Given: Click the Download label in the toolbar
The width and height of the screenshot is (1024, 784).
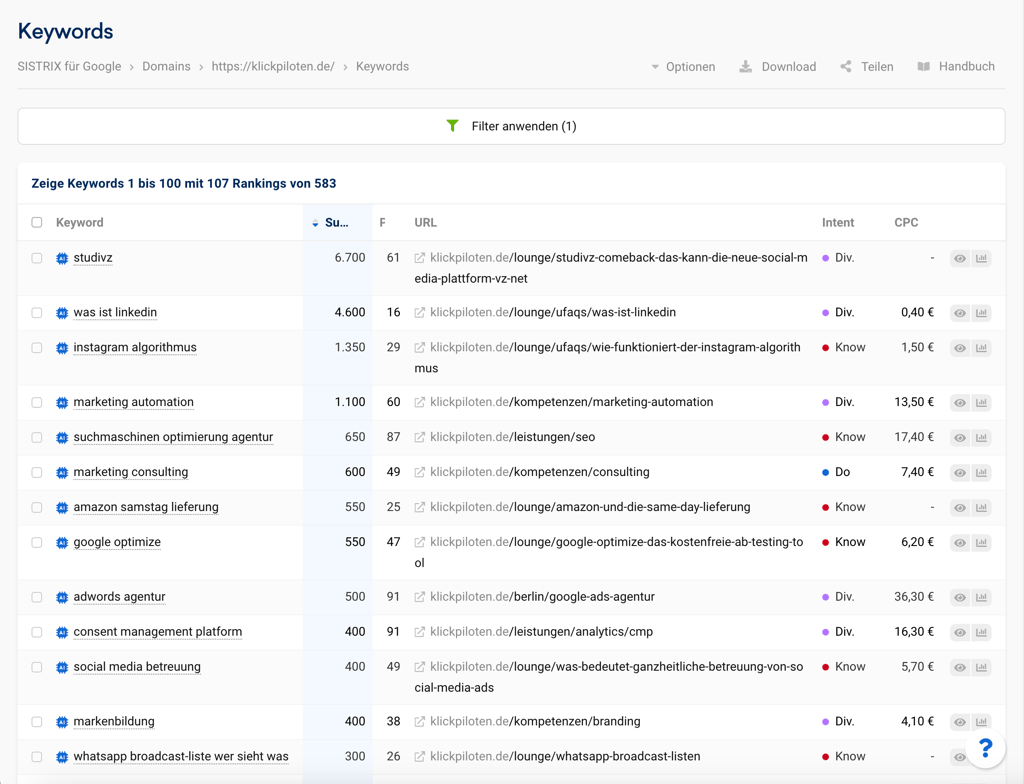Looking at the screenshot, I should tap(789, 67).
